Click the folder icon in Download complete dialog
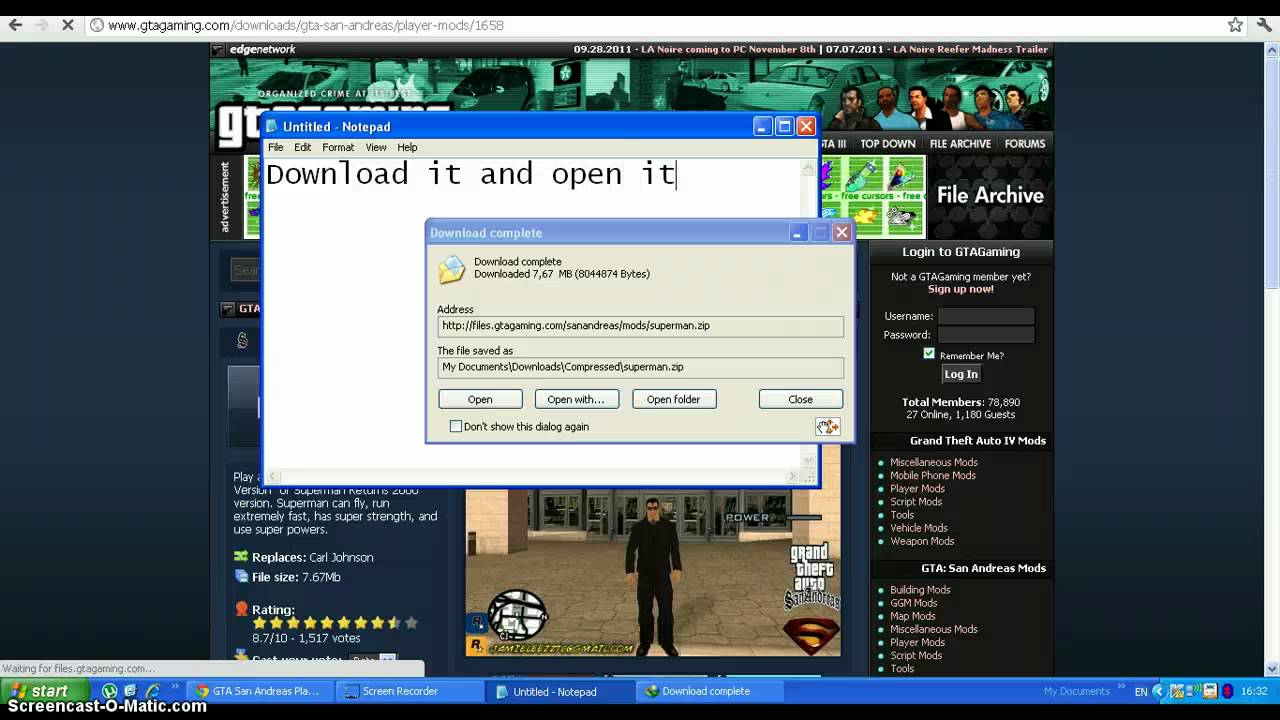The image size is (1280, 720). [452, 269]
